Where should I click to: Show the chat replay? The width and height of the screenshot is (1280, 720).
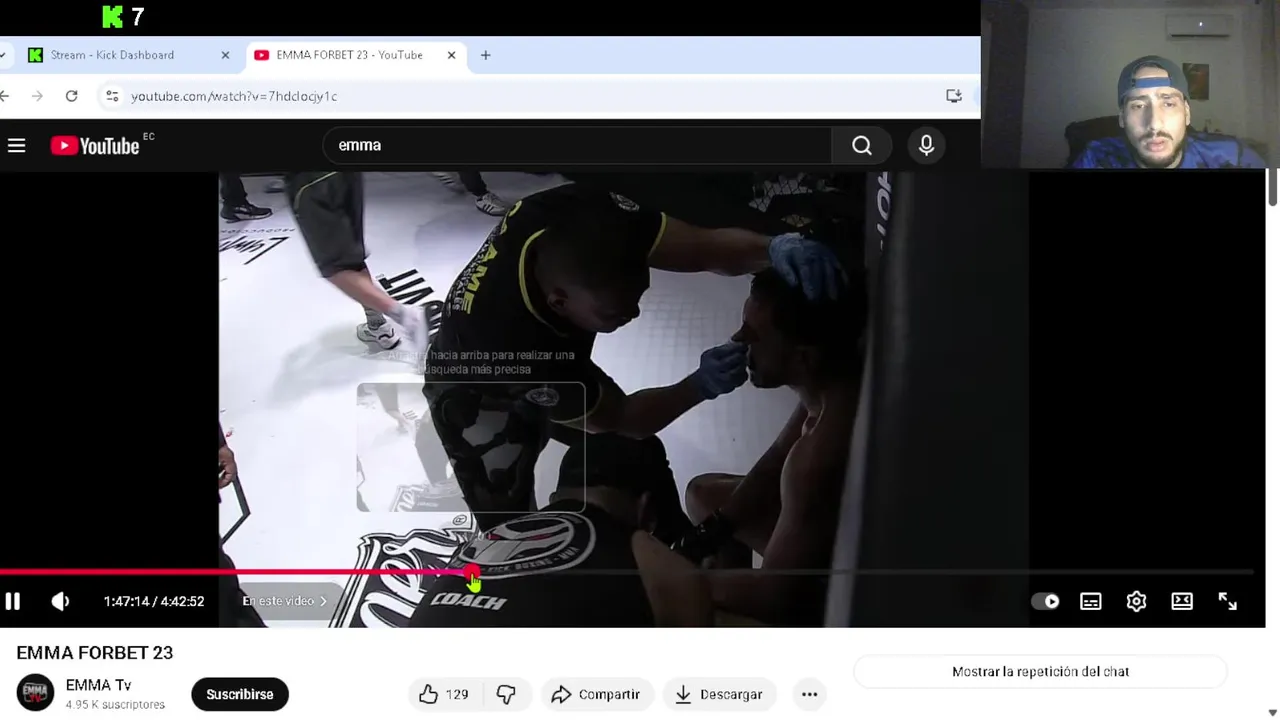pyautogui.click(x=1040, y=672)
